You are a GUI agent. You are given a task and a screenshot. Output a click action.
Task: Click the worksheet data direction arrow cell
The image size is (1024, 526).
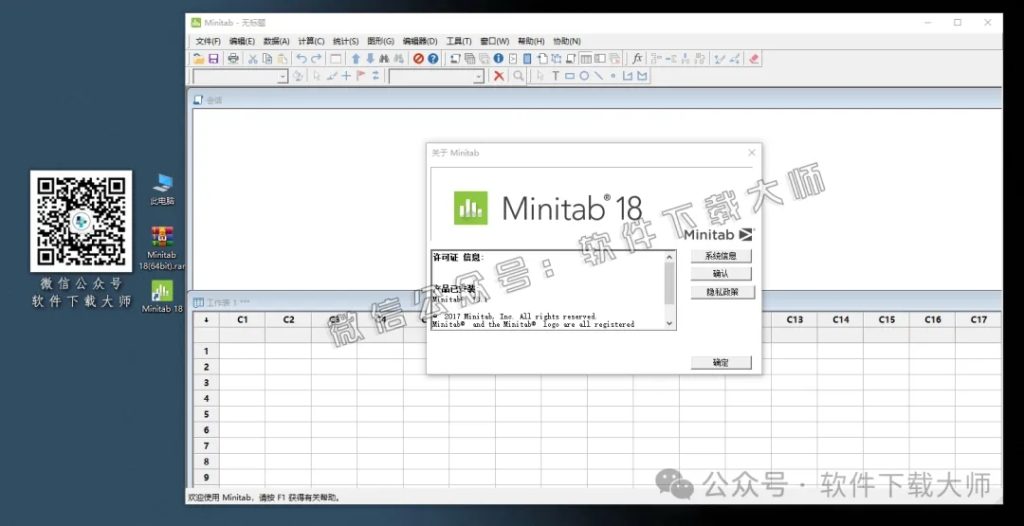coord(206,320)
